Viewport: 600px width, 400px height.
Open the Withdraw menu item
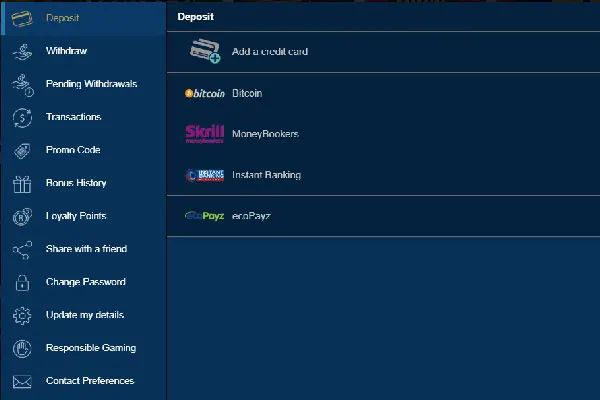(x=66, y=51)
